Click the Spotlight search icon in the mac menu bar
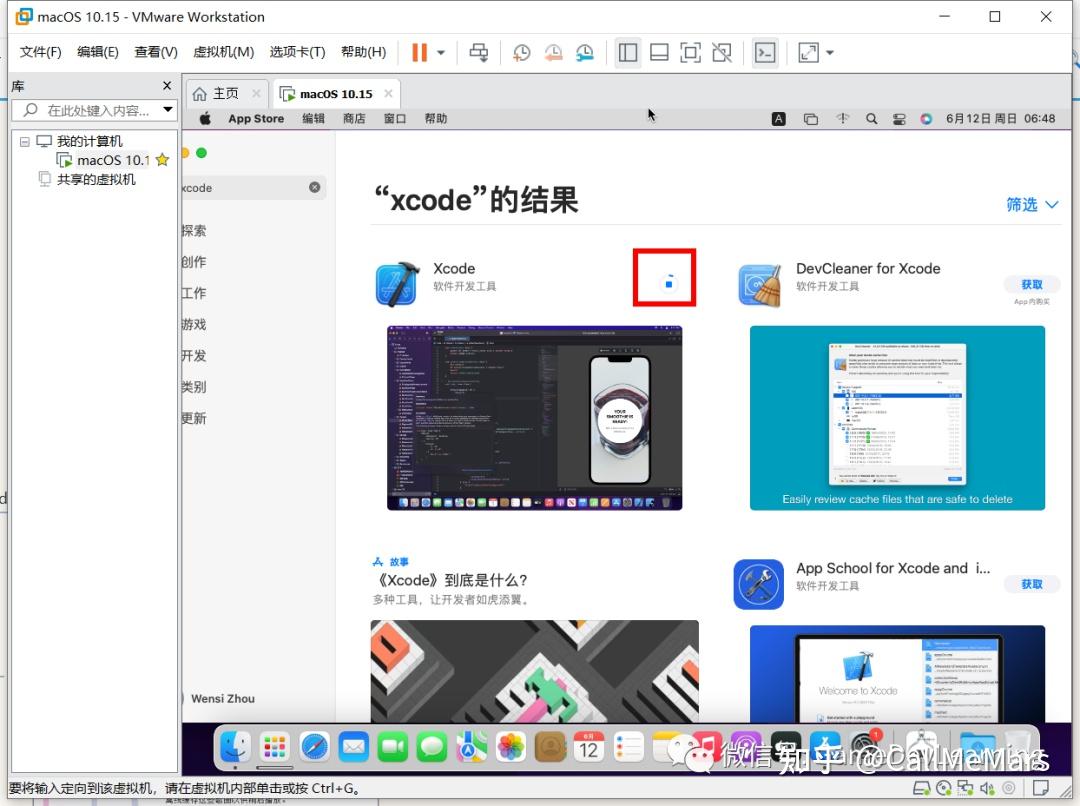The image size is (1080, 806). [871, 119]
